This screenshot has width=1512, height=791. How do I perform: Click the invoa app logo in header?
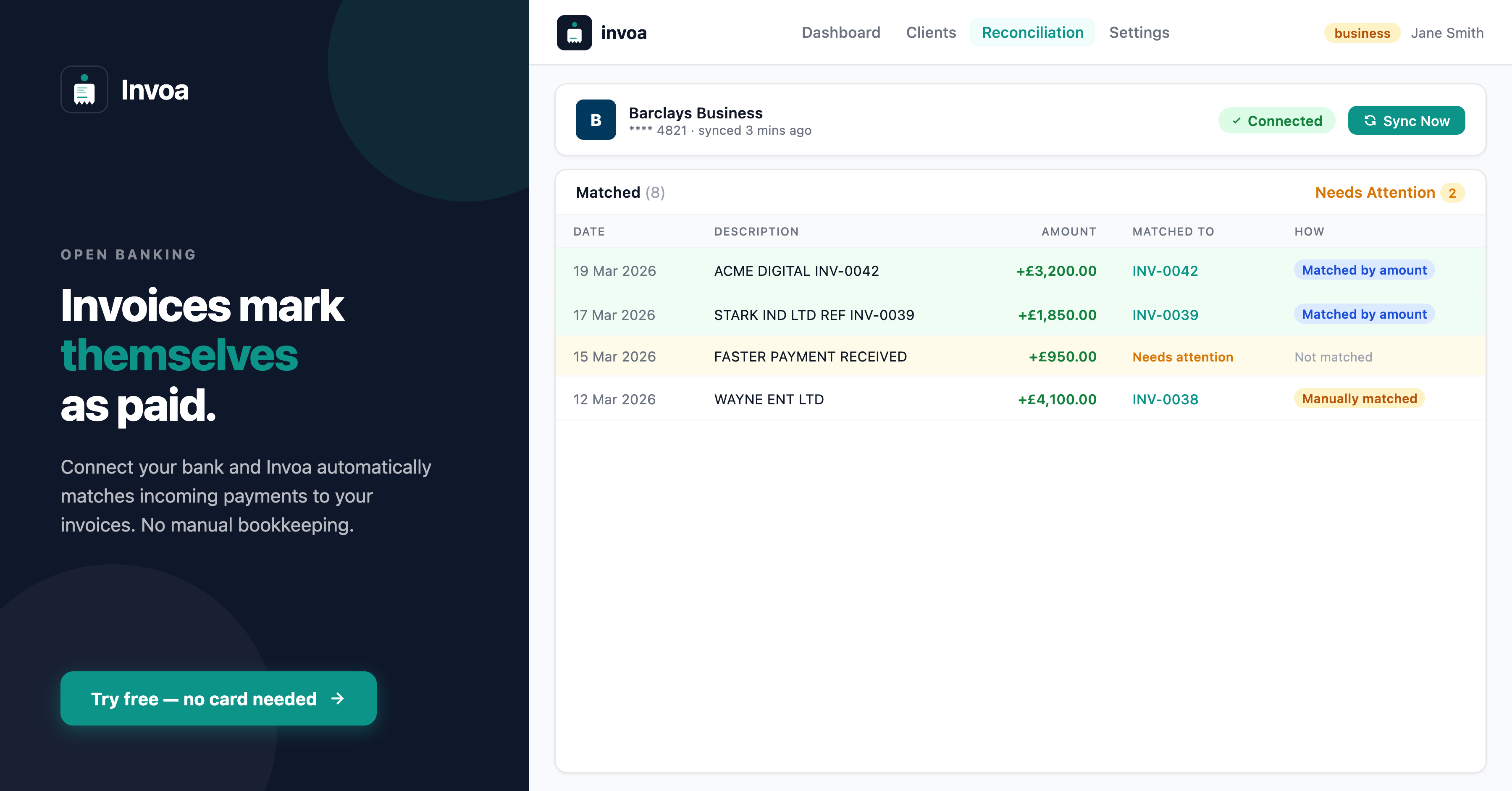coord(574,33)
